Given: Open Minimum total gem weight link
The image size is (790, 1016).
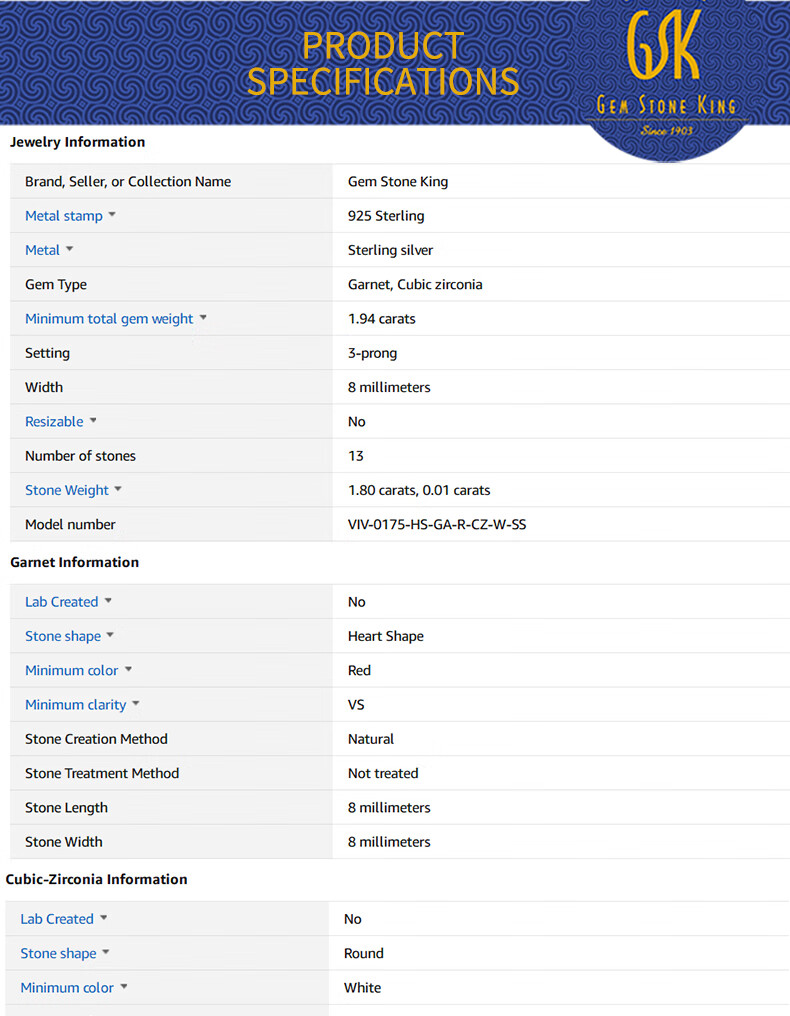Looking at the screenshot, I should (109, 319).
